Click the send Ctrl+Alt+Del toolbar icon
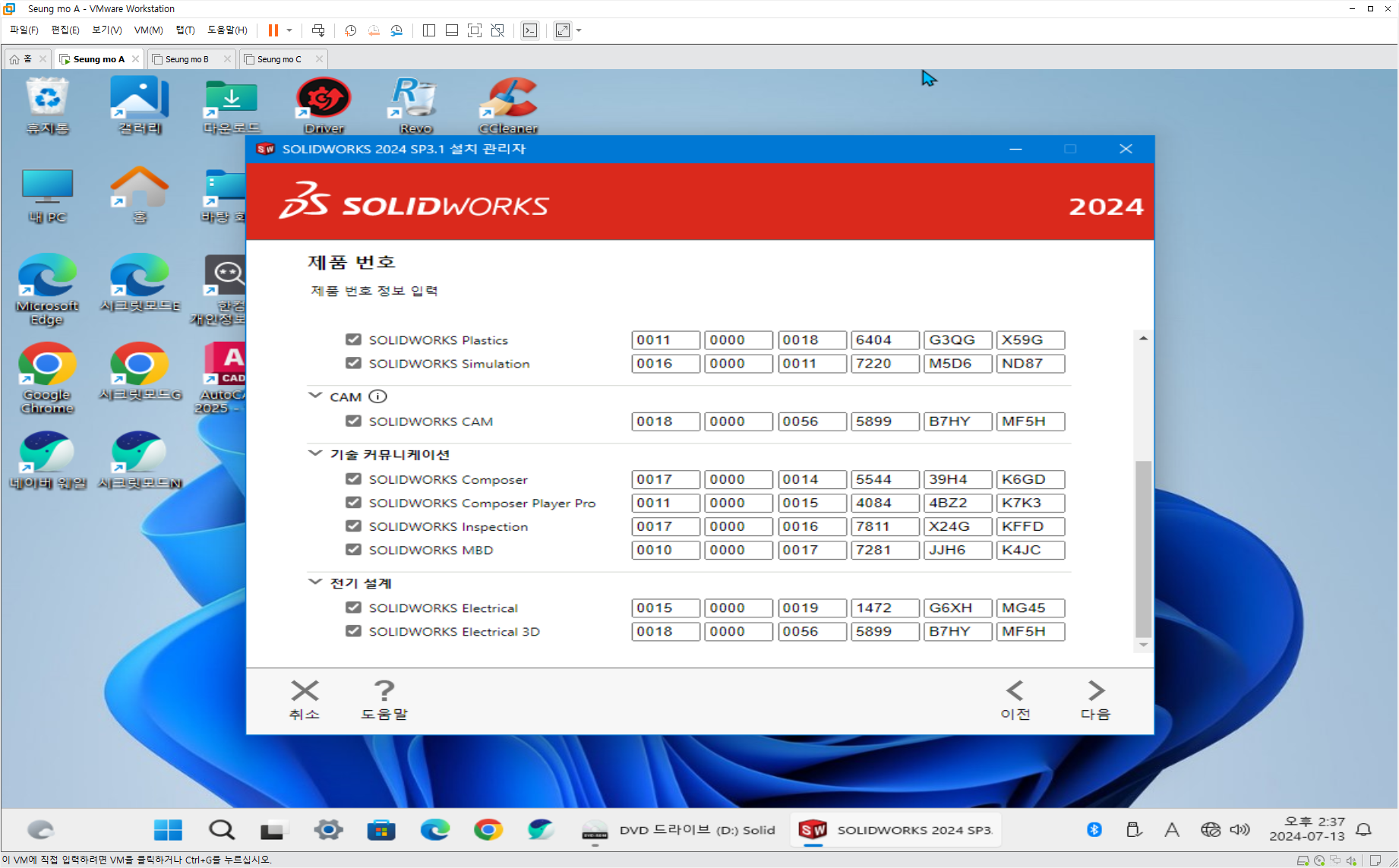1399x868 pixels. point(318,30)
